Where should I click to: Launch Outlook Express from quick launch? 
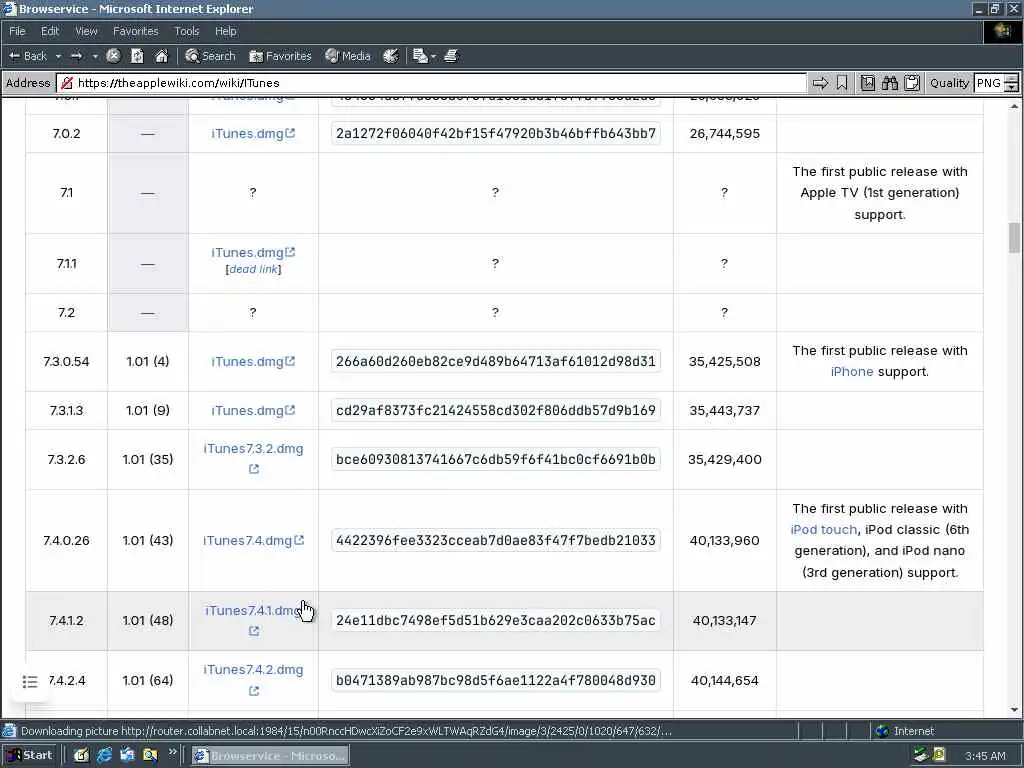click(x=127, y=756)
